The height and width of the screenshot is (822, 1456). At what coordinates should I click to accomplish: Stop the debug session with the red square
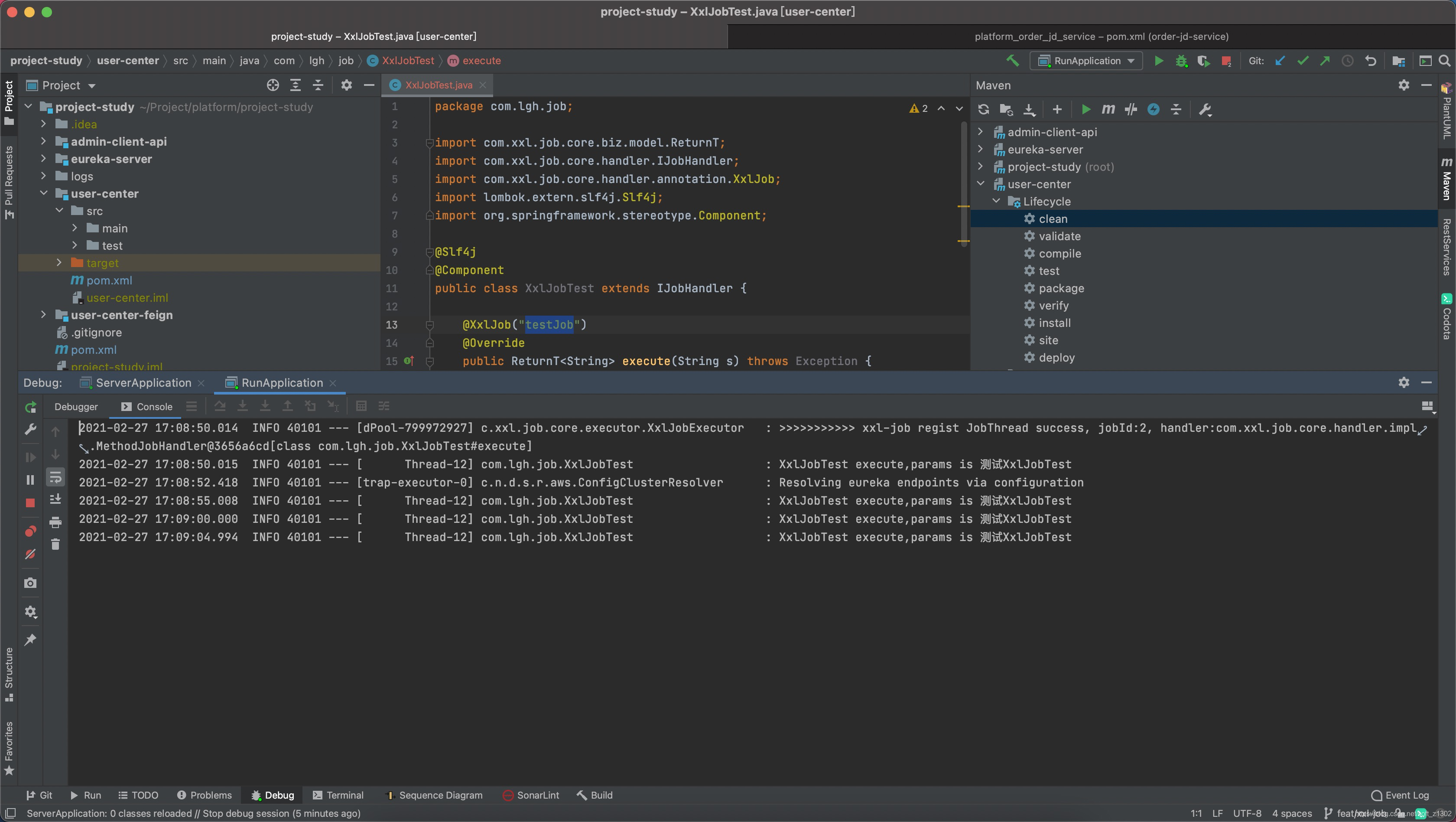[x=30, y=502]
